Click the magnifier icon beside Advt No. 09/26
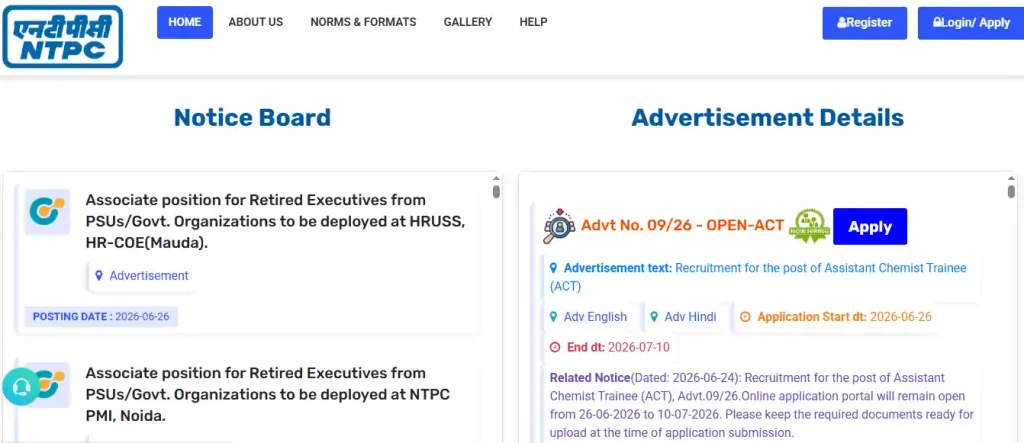The image size is (1024, 443). 559,226
